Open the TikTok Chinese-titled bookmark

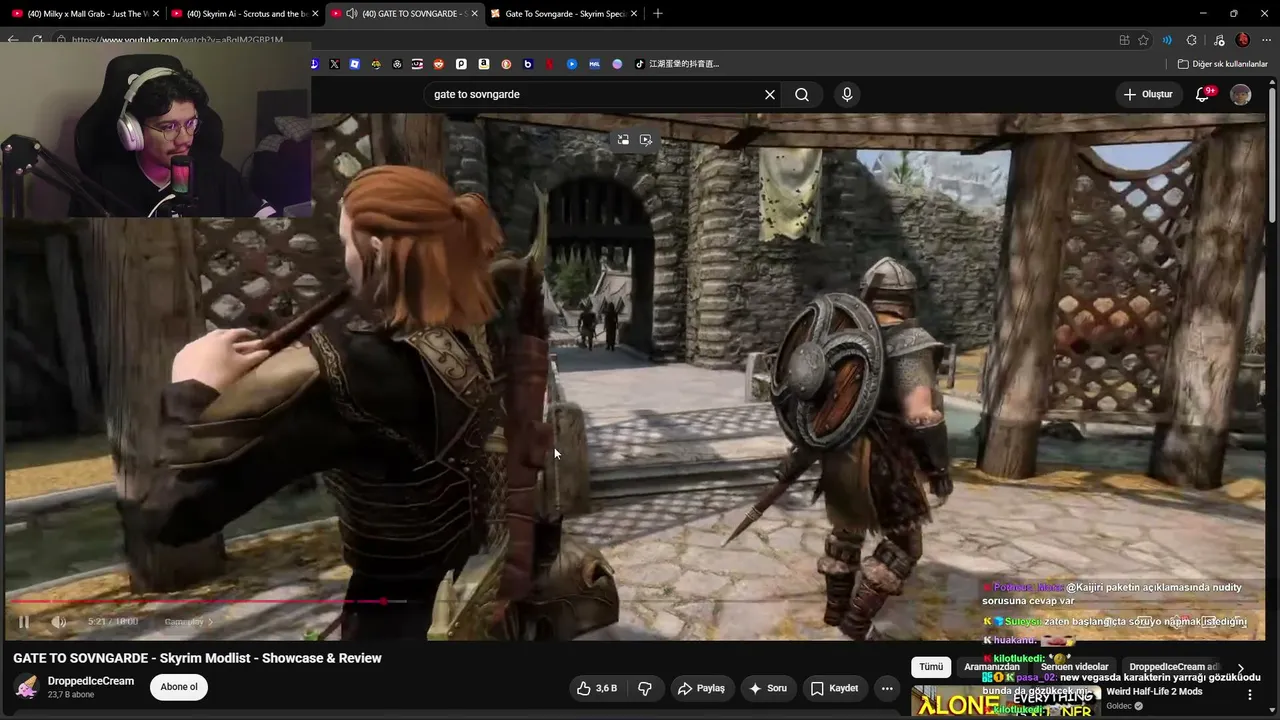[x=677, y=64]
